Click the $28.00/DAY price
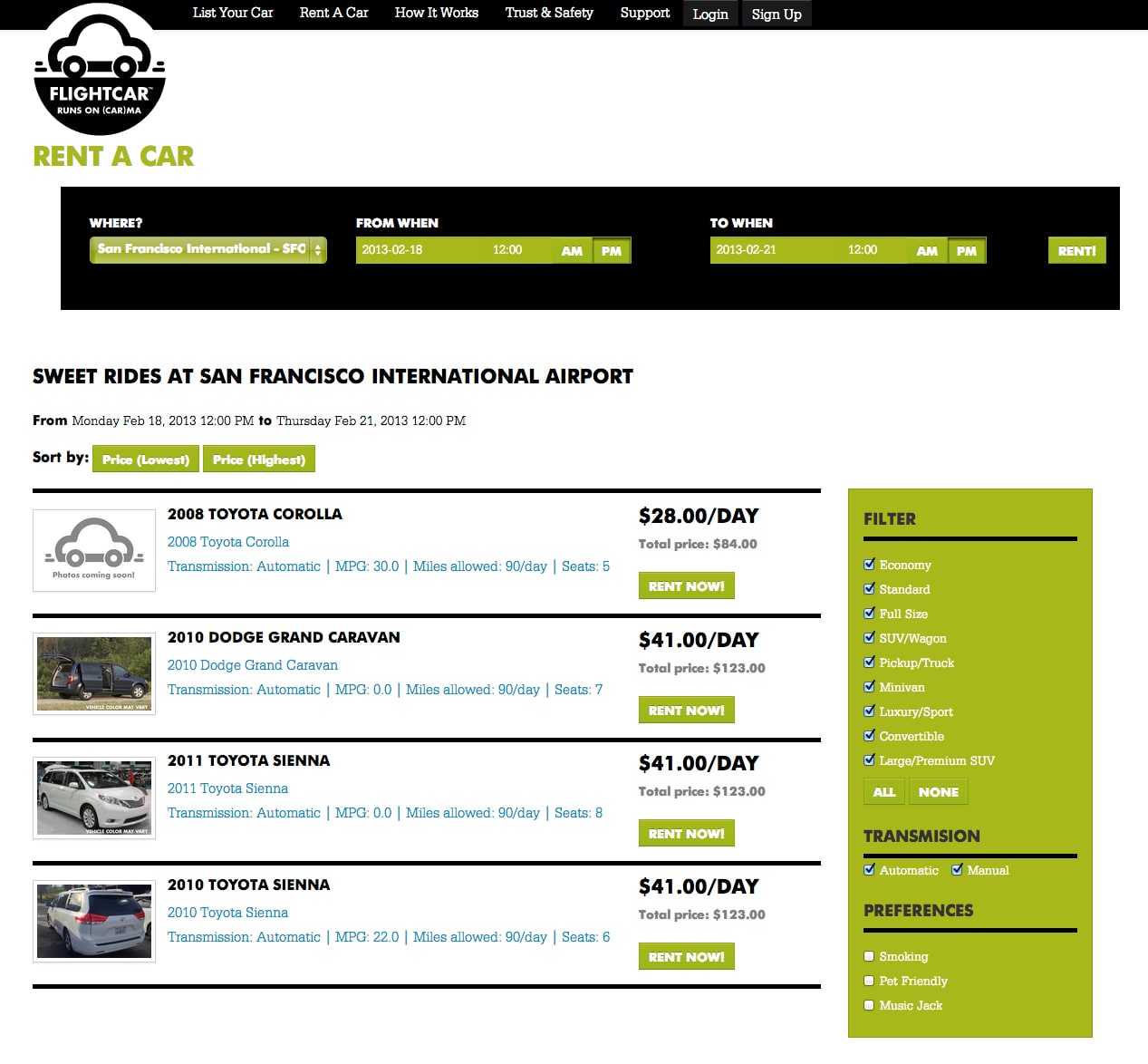1148x1064 pixels. 699,516
